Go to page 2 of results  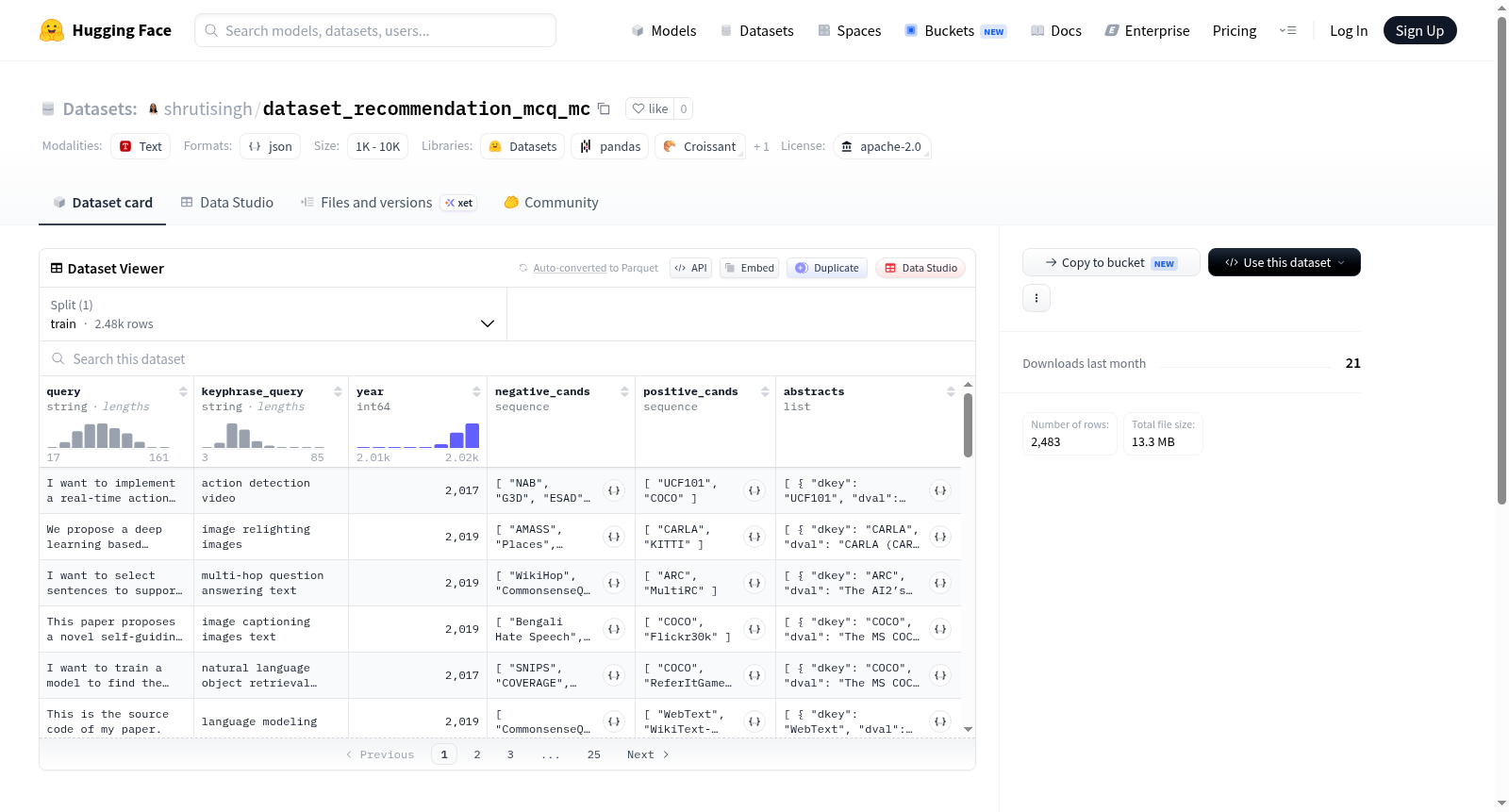[x=477, y=754]
